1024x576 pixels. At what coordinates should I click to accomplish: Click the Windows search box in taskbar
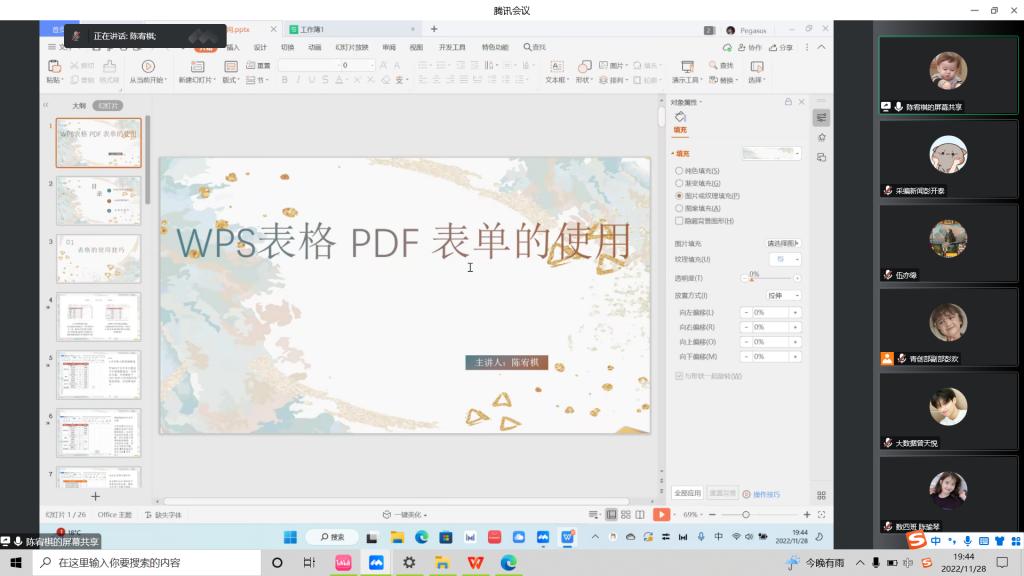click(x=147, y=562)
